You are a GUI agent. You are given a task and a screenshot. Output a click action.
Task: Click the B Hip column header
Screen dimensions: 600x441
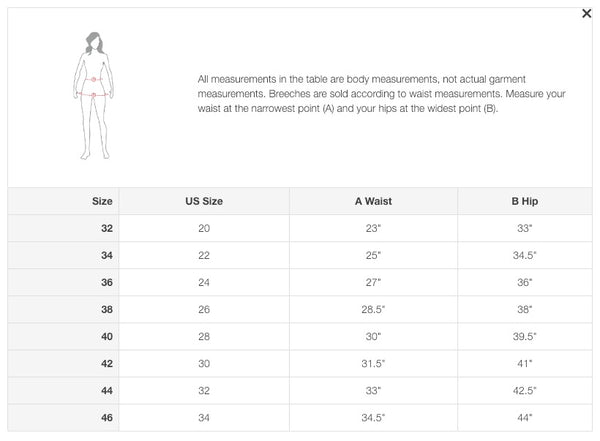click(x=525, y=201)
